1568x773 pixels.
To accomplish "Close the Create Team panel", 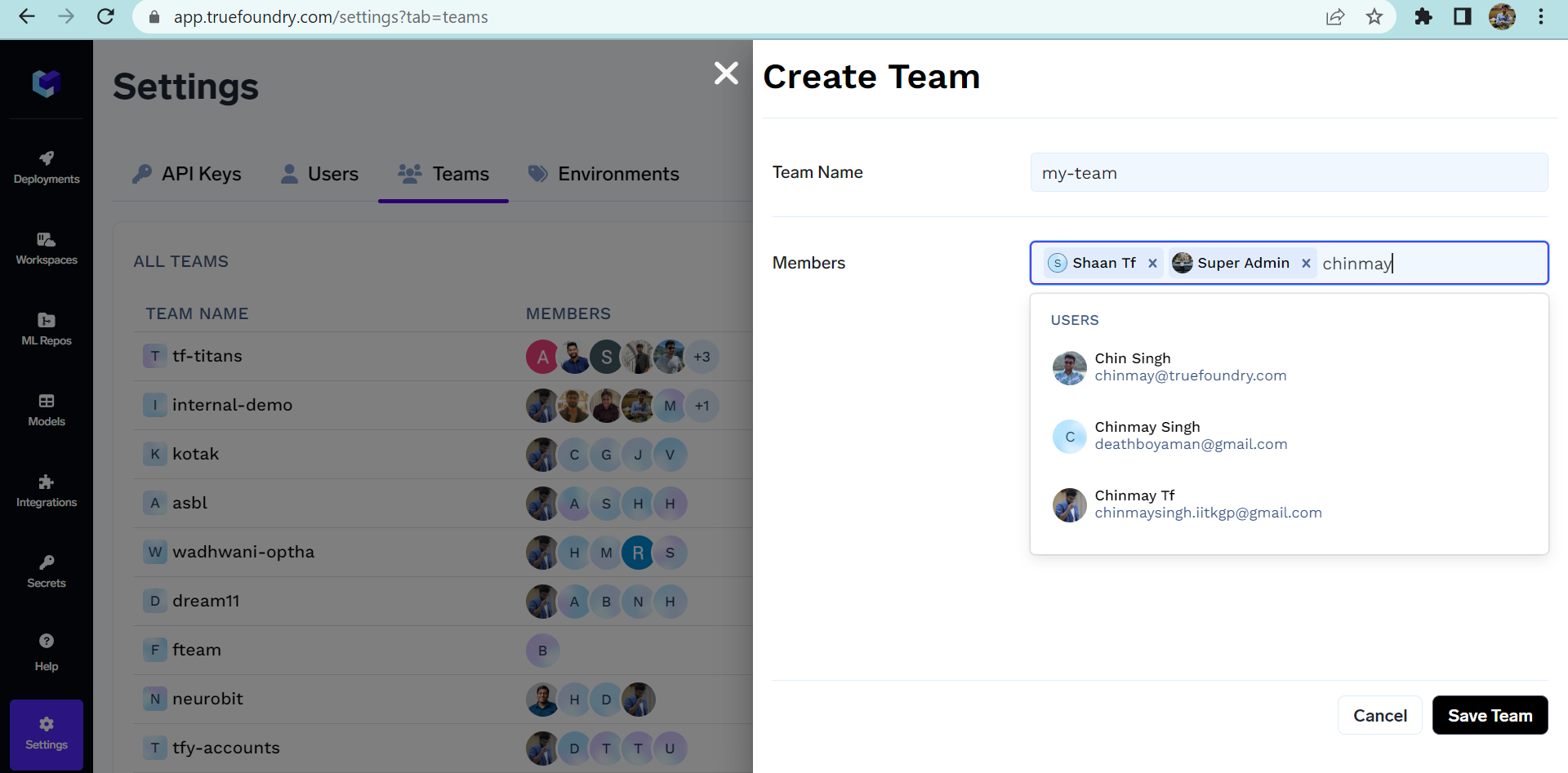I will pyautogui.click(x=726, y=73).
